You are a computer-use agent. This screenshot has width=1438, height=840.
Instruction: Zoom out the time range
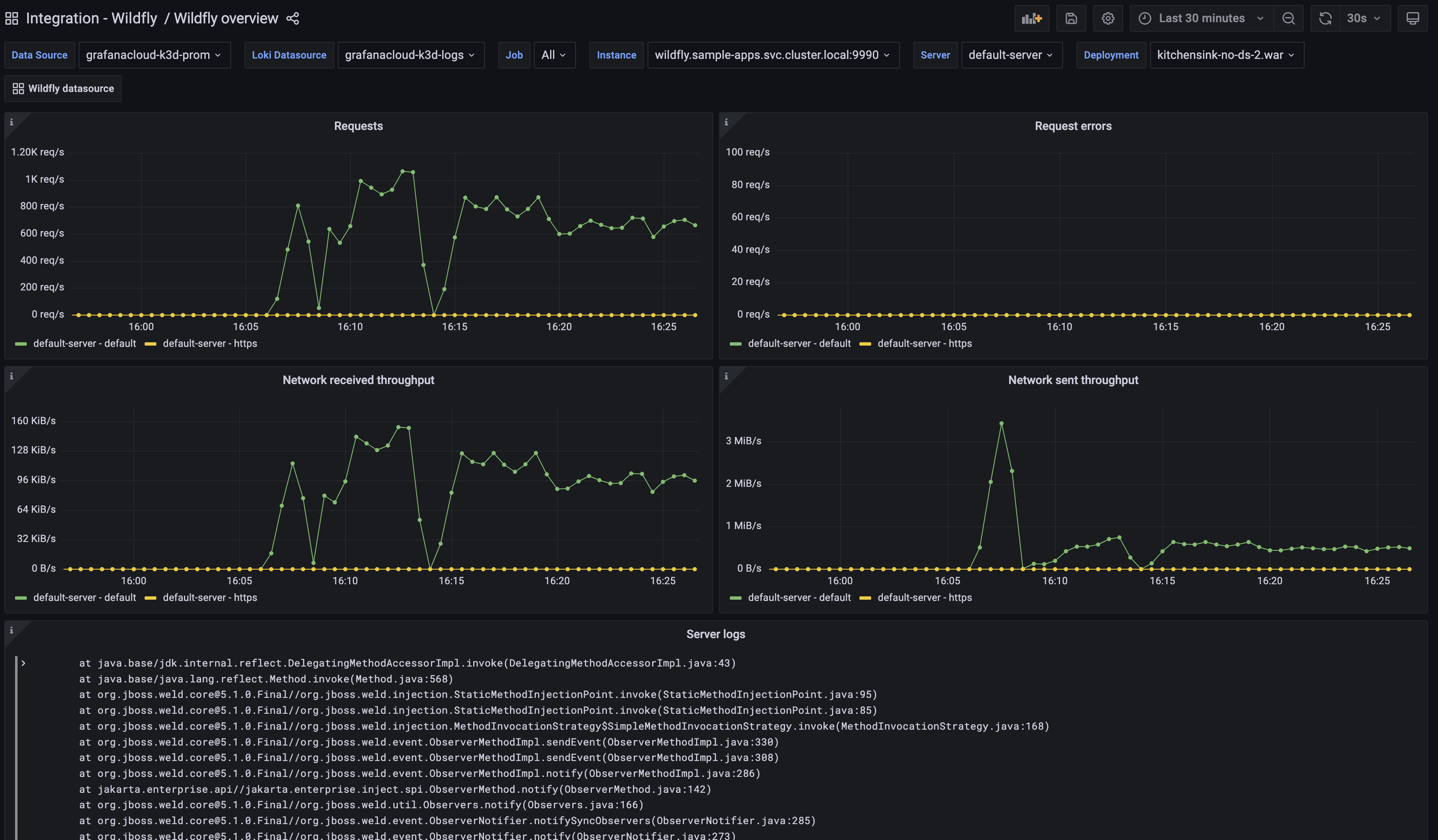click(1288, 18)
